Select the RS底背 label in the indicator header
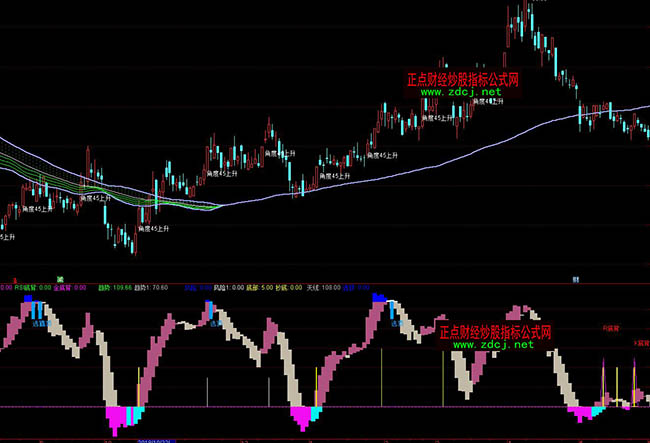The height and width of the screenshot is (443, 650). [23, 286]
